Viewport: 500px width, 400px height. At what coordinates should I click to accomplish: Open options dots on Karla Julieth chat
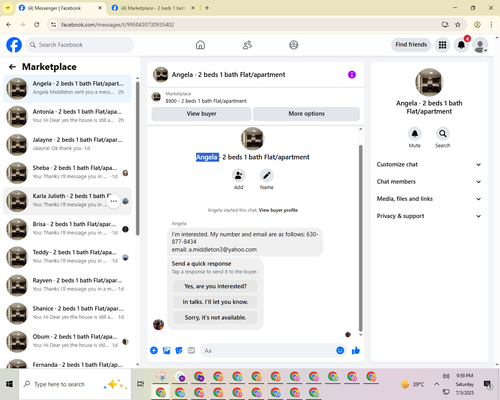[x=114, y=201]
